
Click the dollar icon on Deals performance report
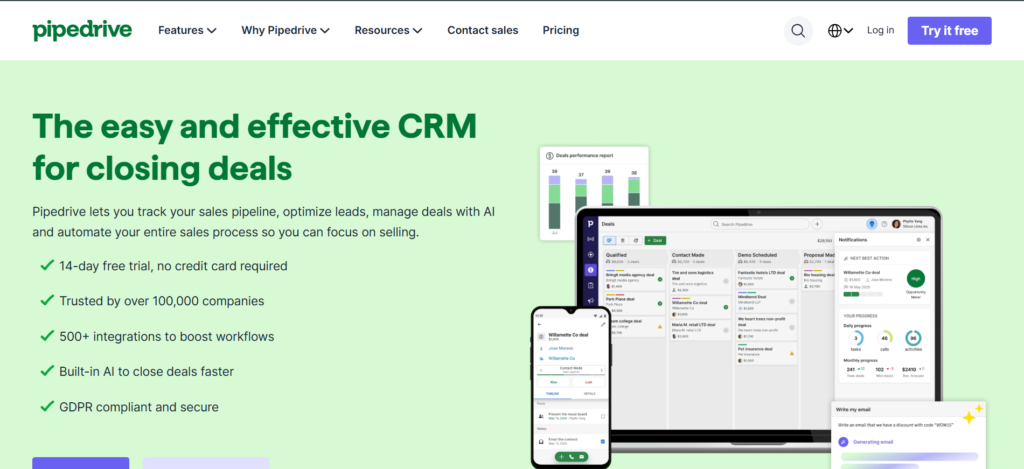pyautogui.click(x=550, y=156)
